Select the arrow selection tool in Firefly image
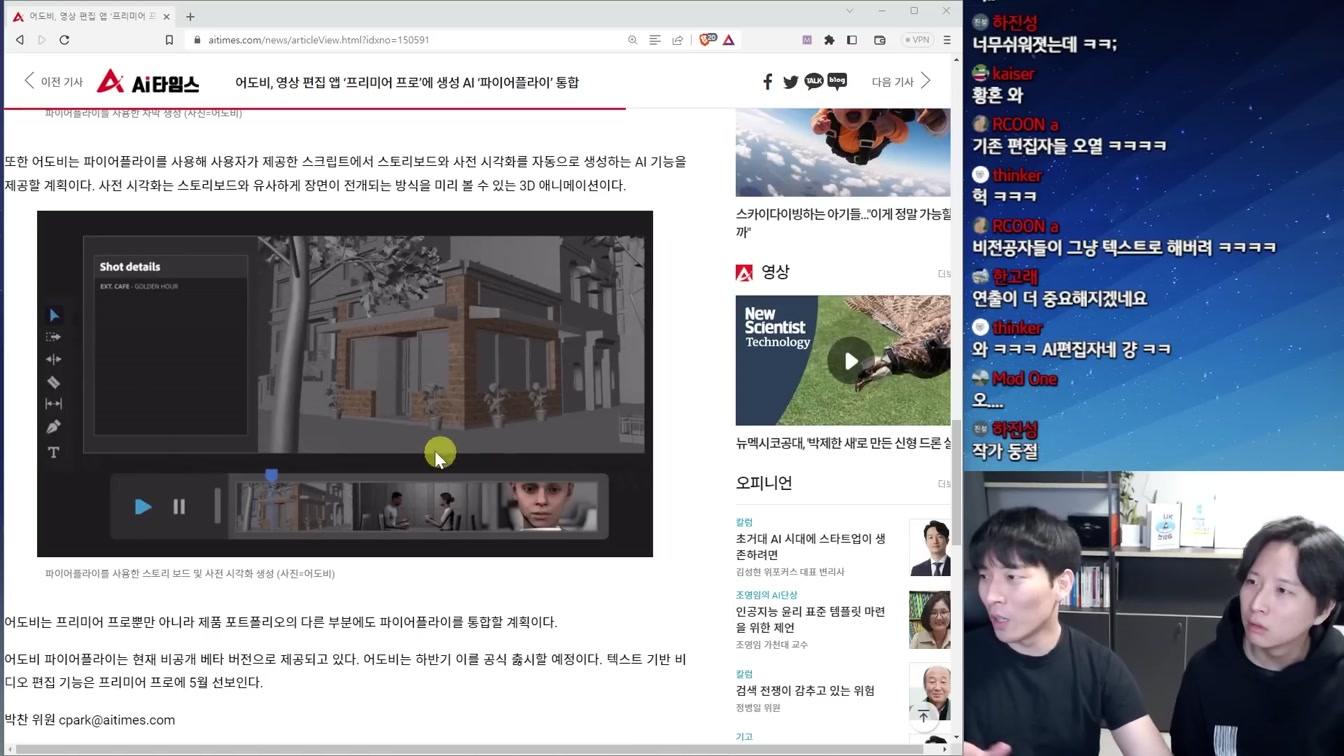This screenshot has width=1344, height=756. click(54, 315)
